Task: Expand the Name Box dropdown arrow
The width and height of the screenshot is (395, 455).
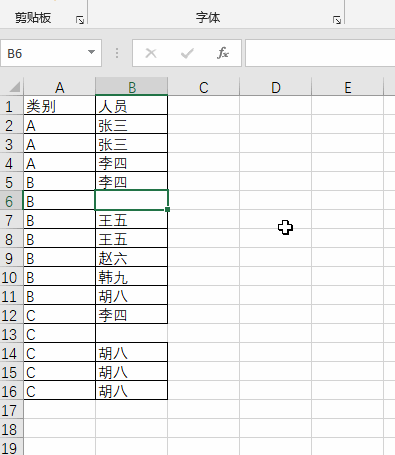Action: point(91,53)
